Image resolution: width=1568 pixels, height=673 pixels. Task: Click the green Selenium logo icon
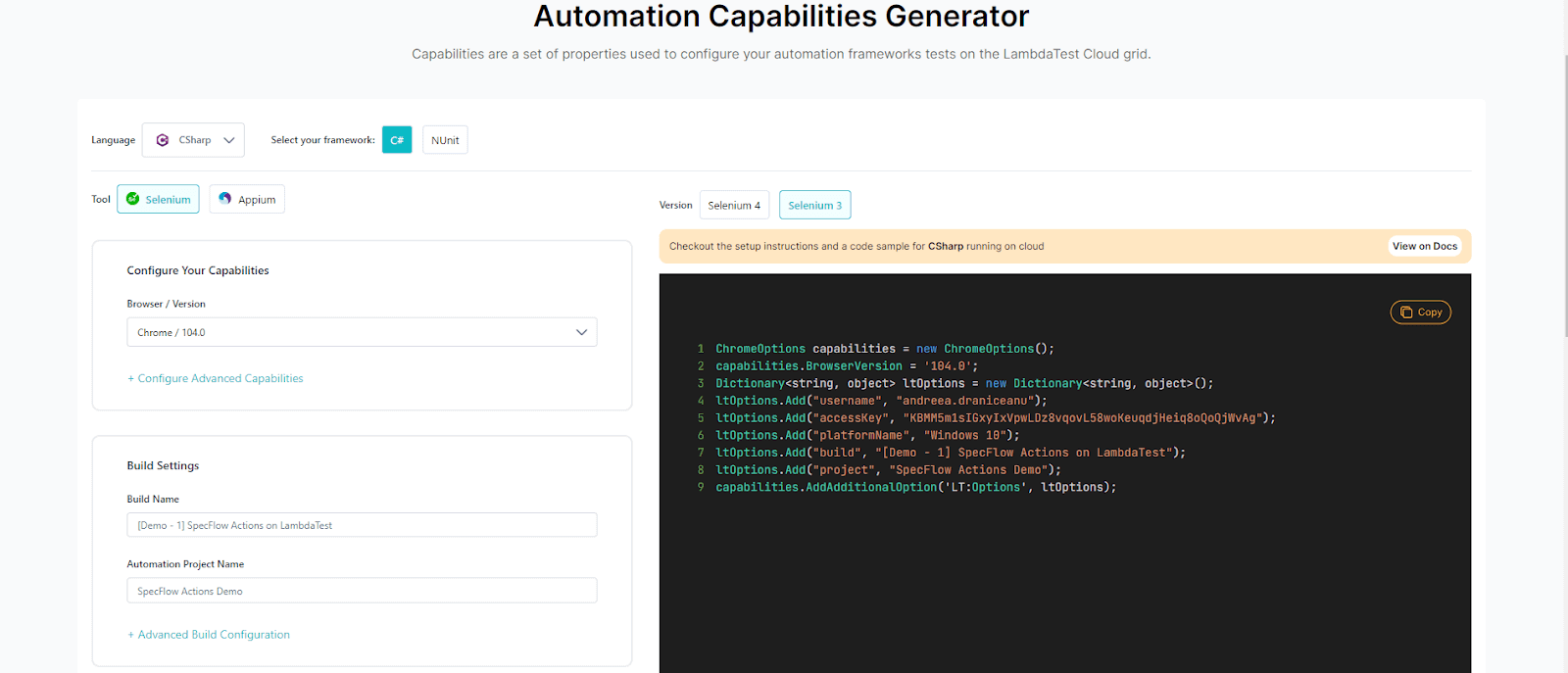[x=133, y=199]
